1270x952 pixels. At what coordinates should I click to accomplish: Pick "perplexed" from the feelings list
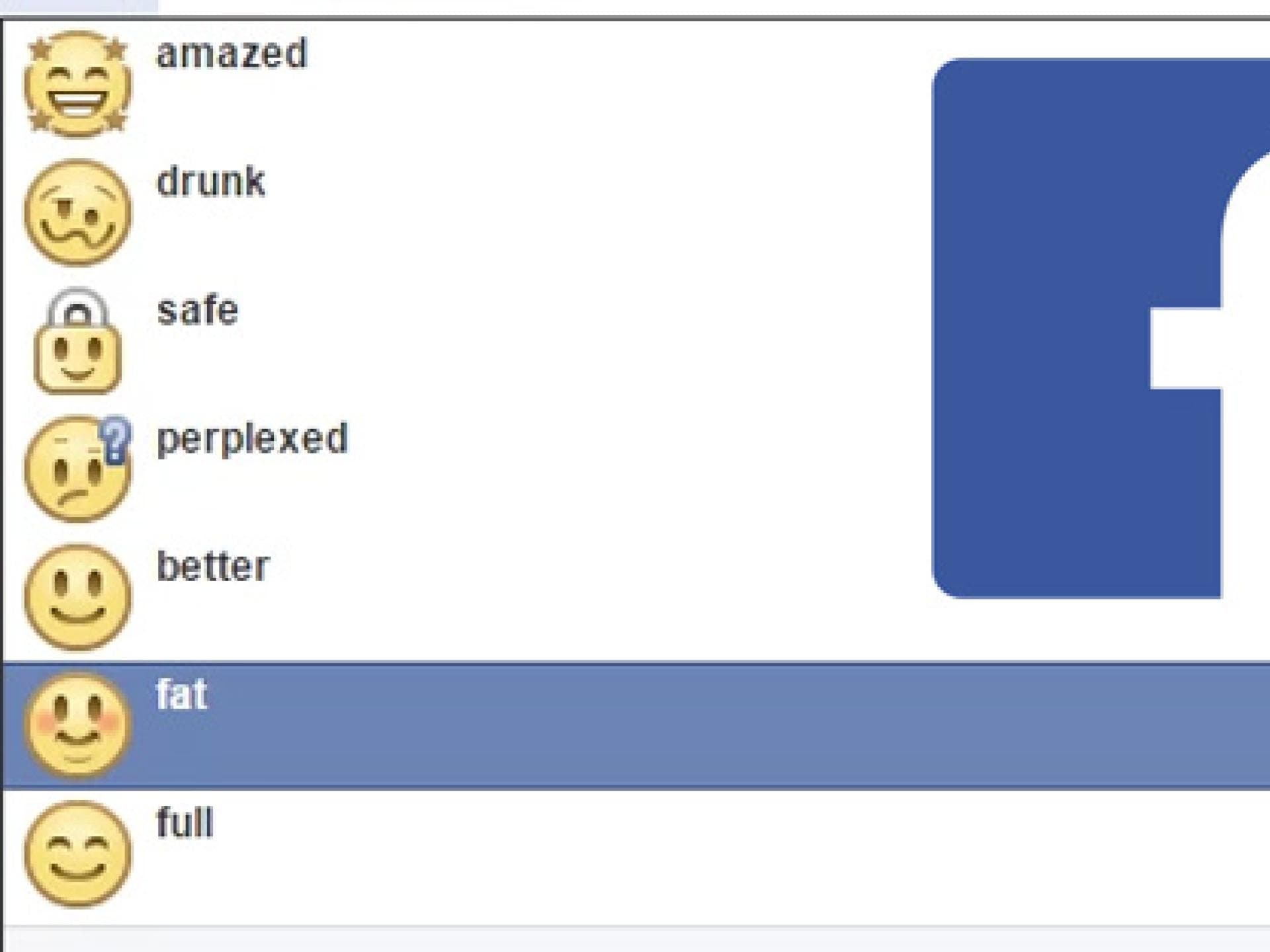coord(252,438)
